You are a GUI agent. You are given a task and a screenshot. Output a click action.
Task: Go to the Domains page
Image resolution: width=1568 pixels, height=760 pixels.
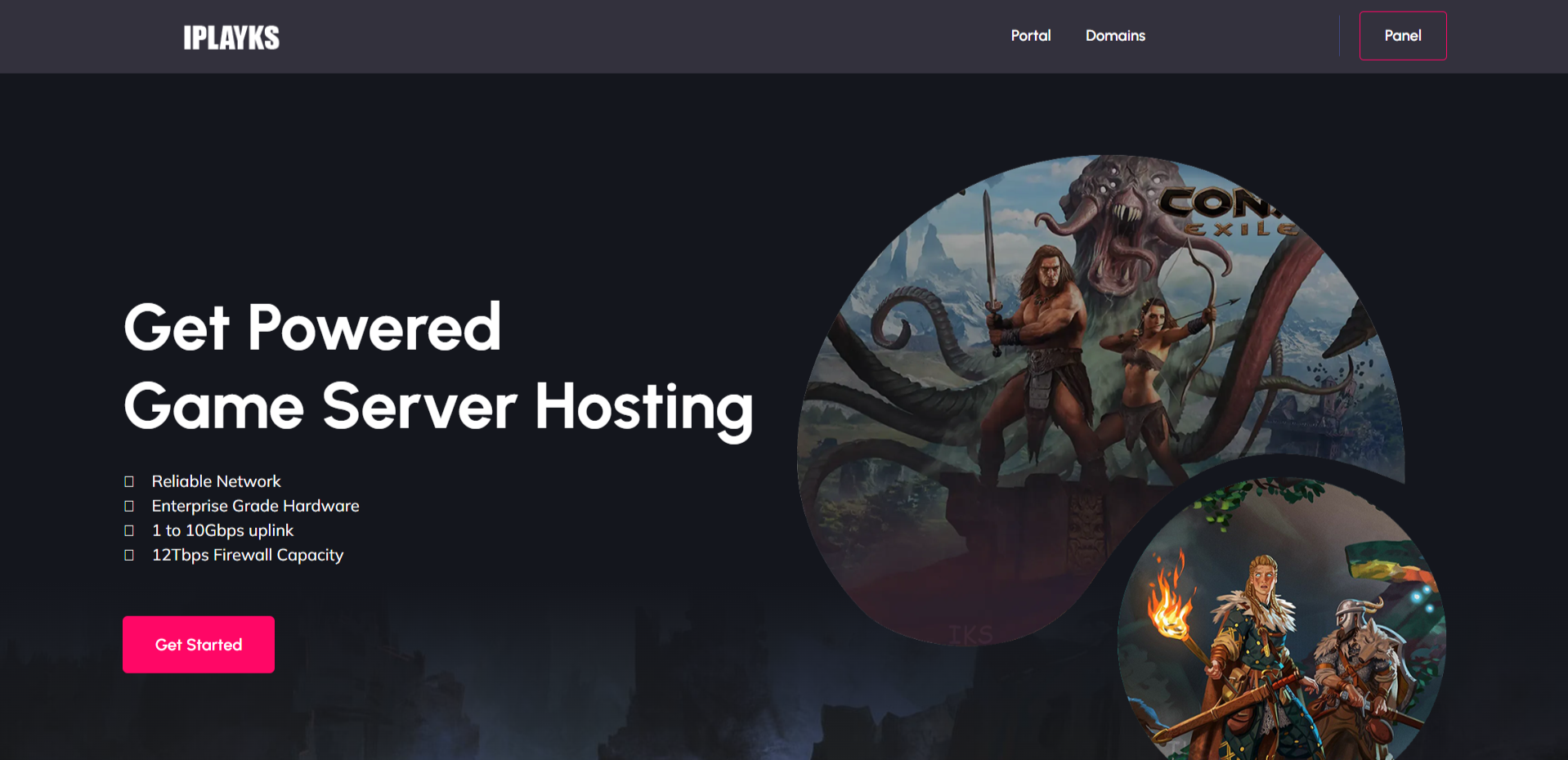[1115, 36]
